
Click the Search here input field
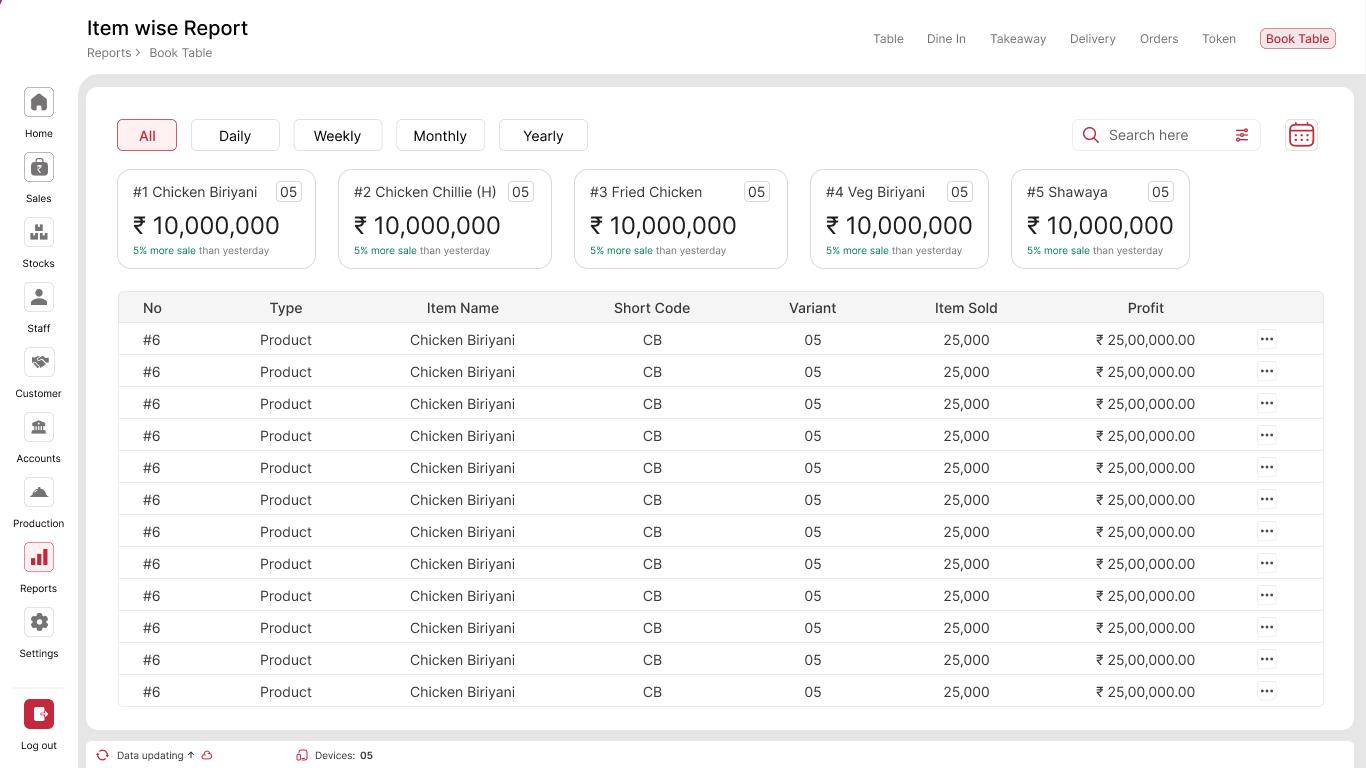[1160, 135]
